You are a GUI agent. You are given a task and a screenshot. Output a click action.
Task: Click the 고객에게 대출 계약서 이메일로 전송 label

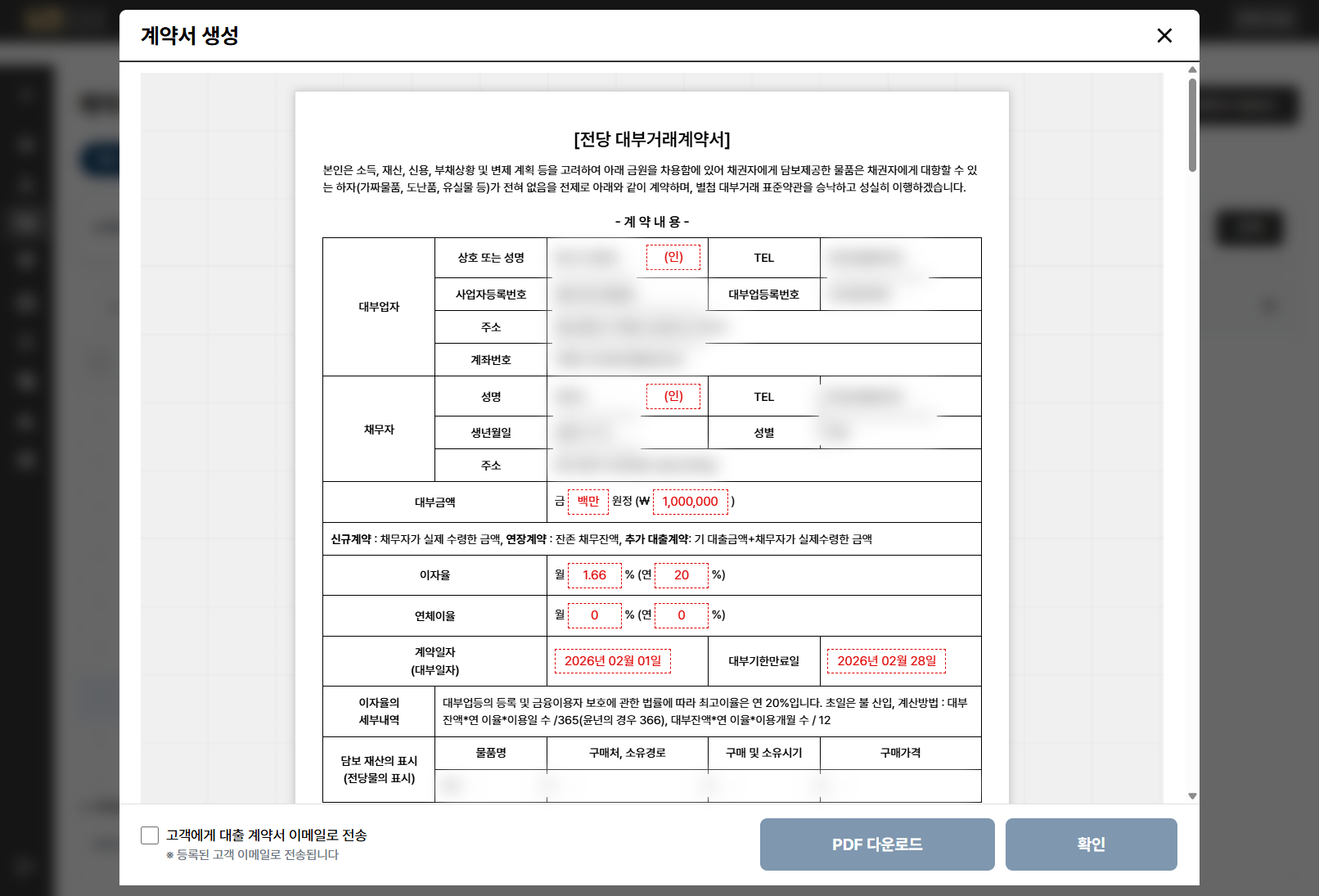coord(266,835)
